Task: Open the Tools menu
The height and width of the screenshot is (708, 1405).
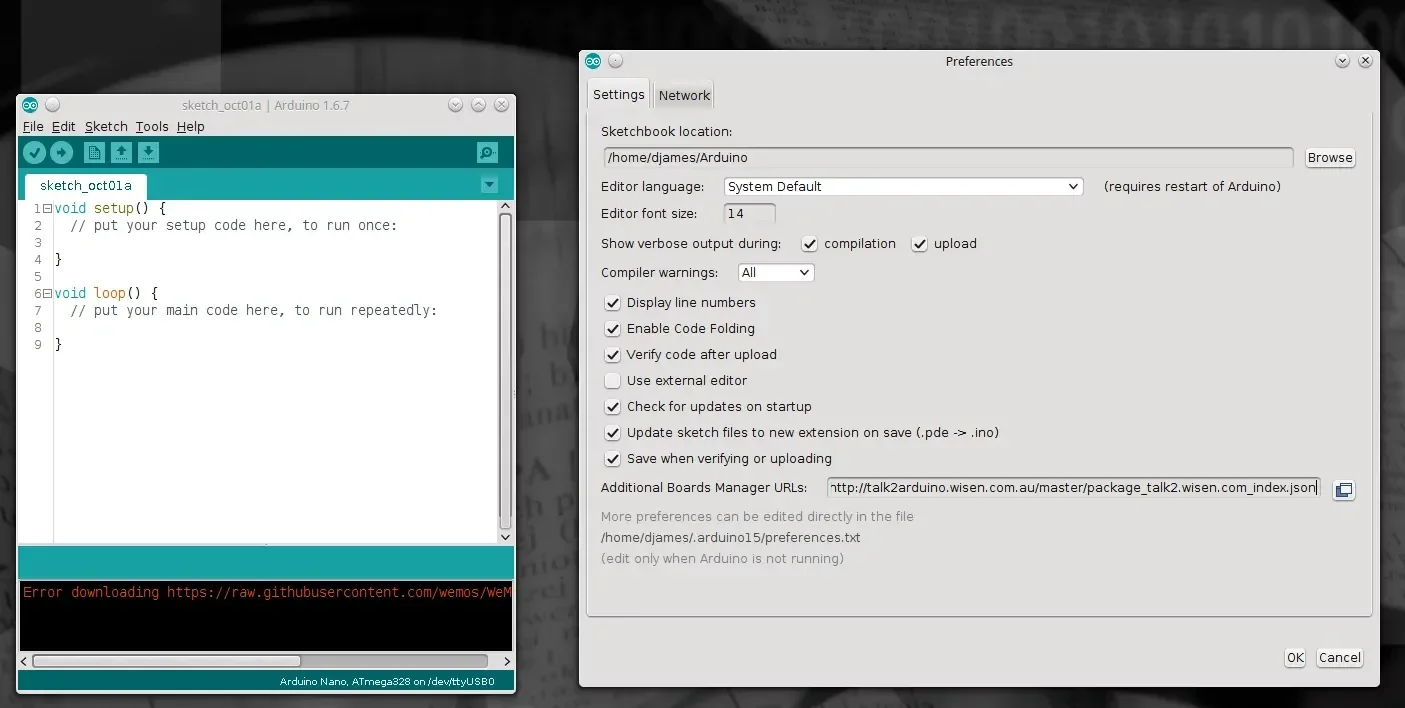Action: tap(152, 127)
